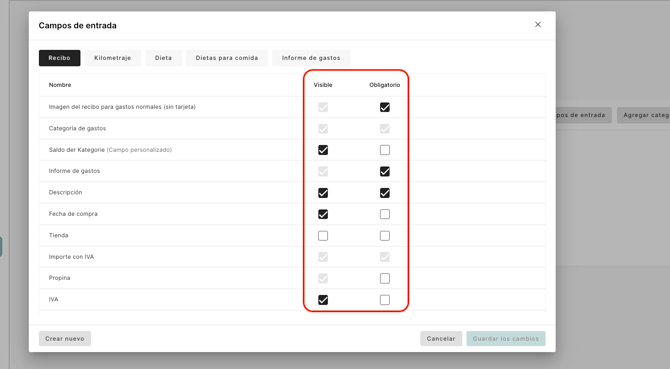This screenshot has height=369, width=670.
Task: Click the Nombre column header
Action: point(60,85)
